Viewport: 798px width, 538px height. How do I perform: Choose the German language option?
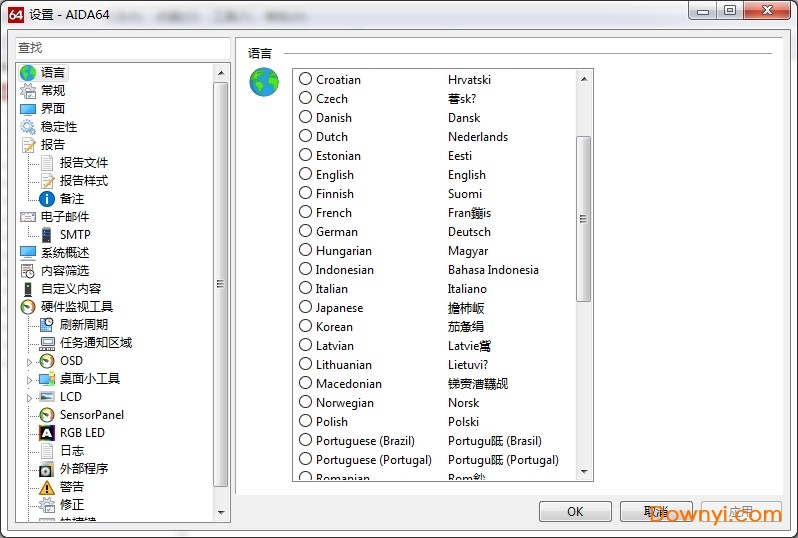306,231
